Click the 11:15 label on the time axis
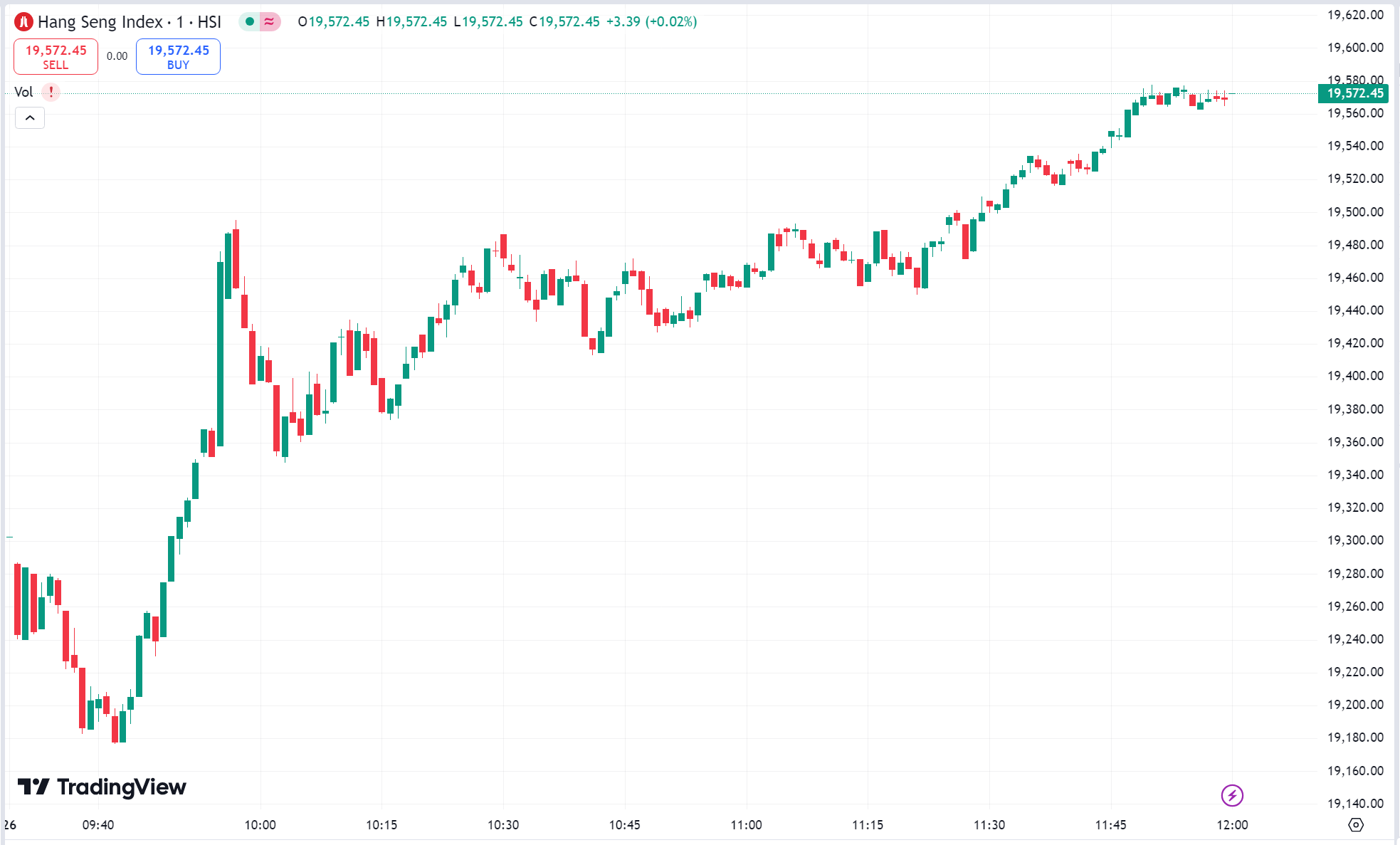 click(868, 824)
